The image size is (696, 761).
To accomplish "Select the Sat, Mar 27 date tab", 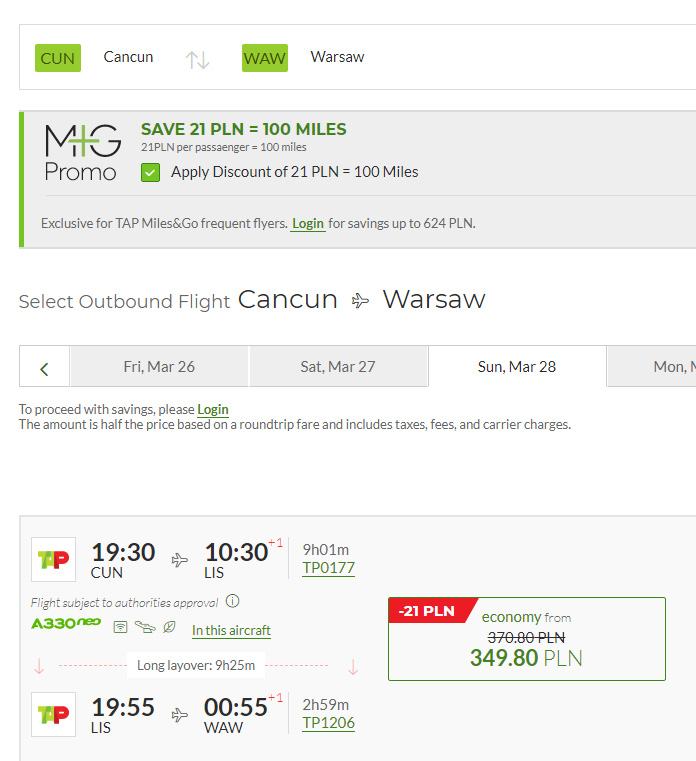I will click(338, 366).
